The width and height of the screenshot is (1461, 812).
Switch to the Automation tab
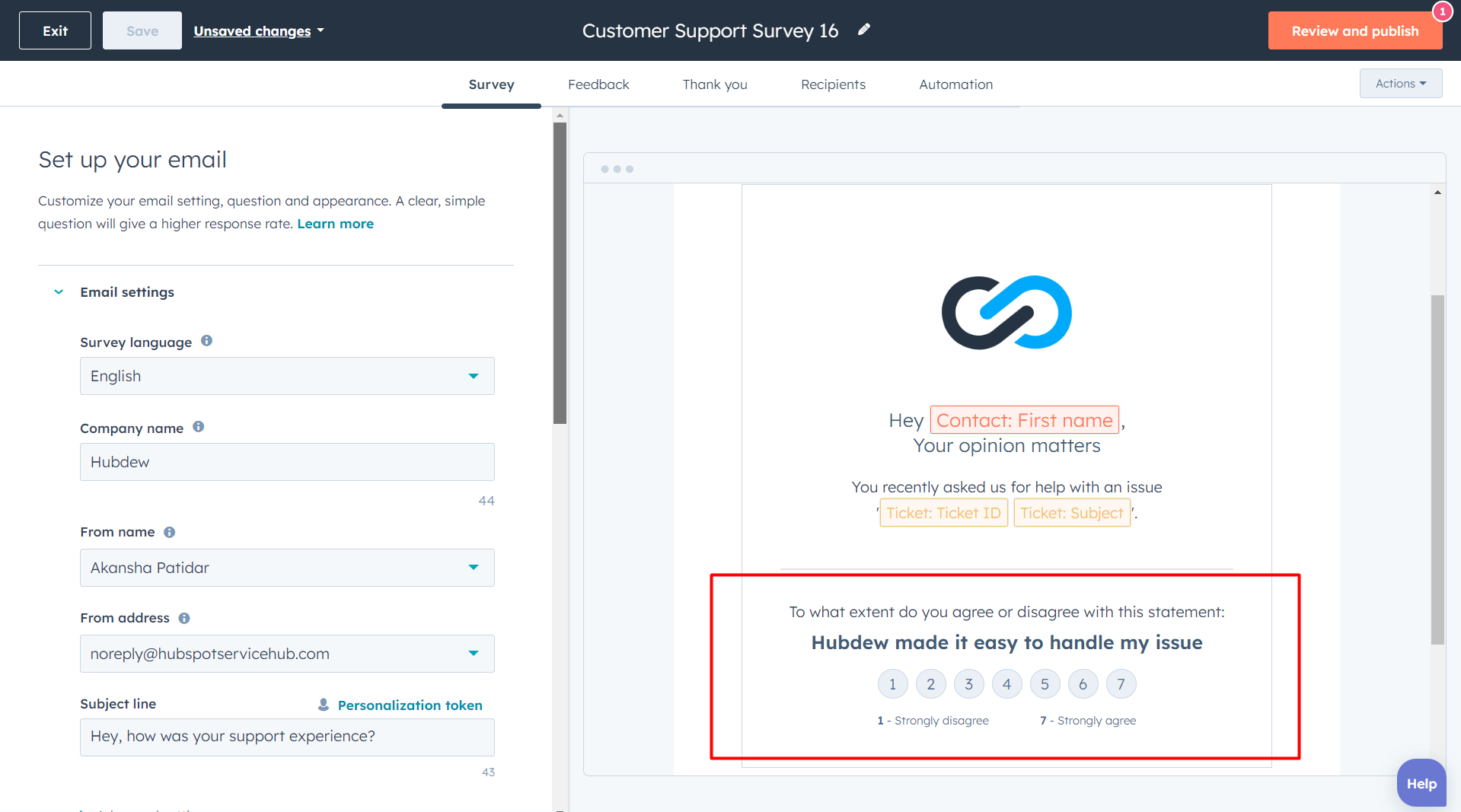pyautogui.click(x=955, y=84)
